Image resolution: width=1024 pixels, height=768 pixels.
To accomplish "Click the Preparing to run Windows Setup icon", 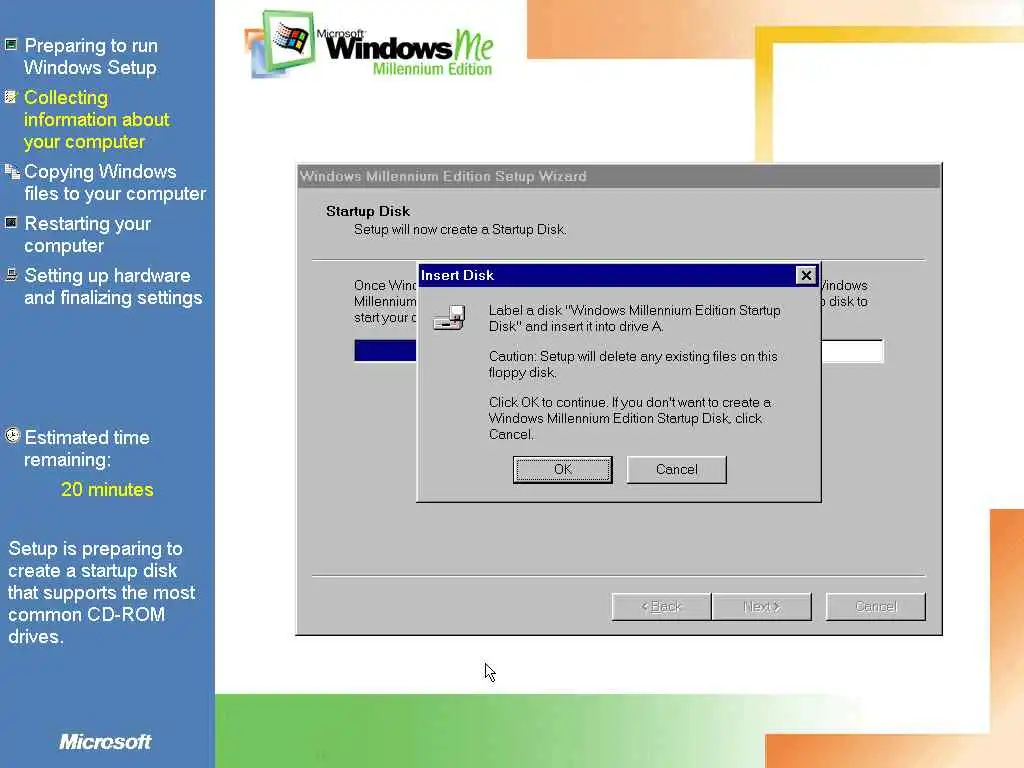I will [x=11, y=44].
